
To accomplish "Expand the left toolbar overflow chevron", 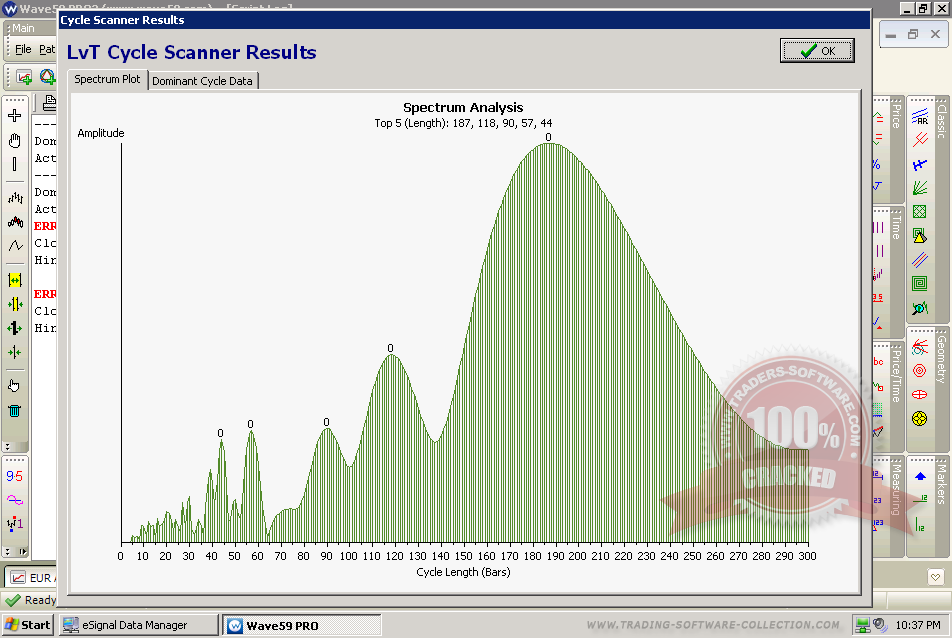I will pyautogui.click(x=7, y=446).
